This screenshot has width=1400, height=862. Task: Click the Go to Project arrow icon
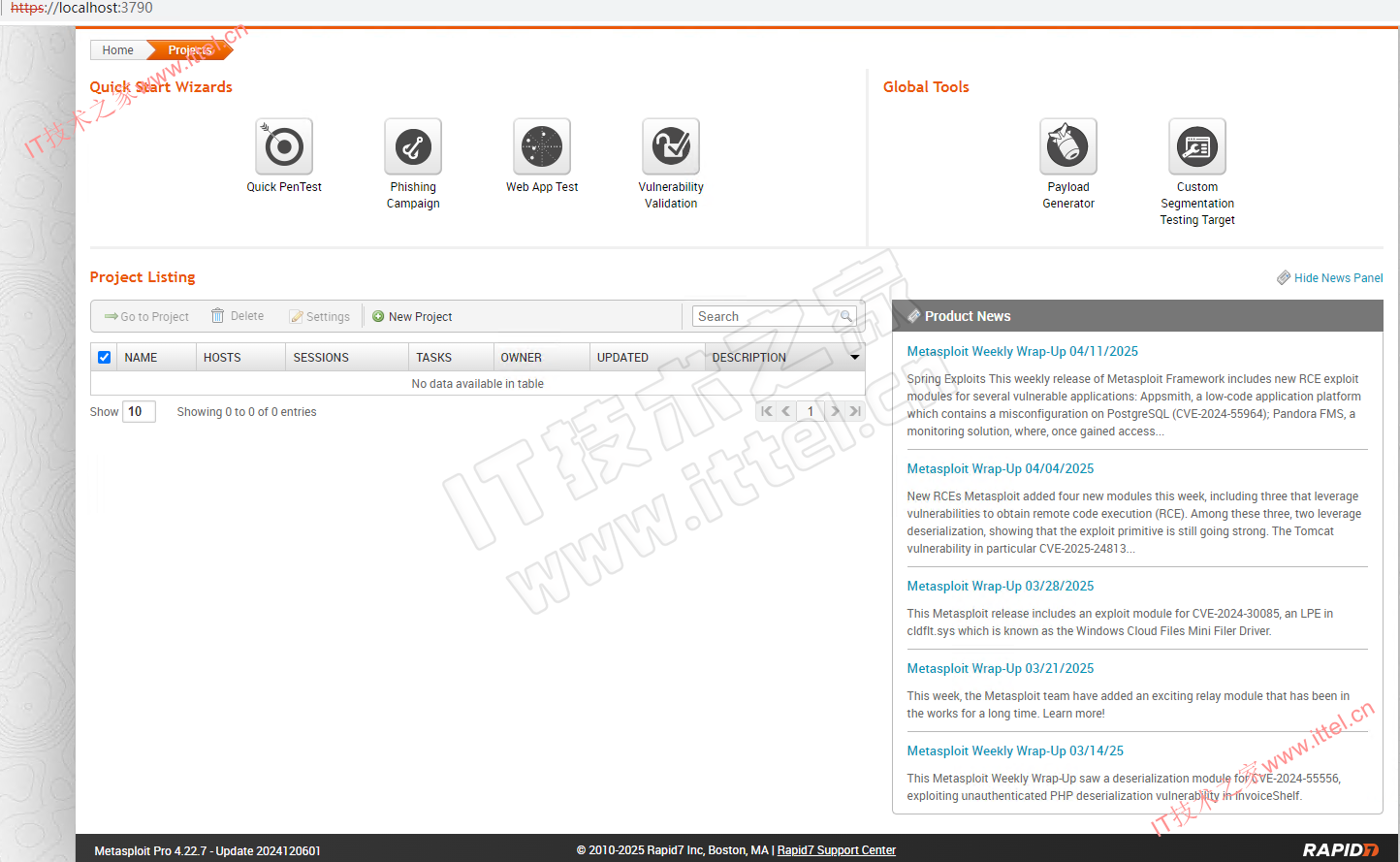(x=111, y=316)
